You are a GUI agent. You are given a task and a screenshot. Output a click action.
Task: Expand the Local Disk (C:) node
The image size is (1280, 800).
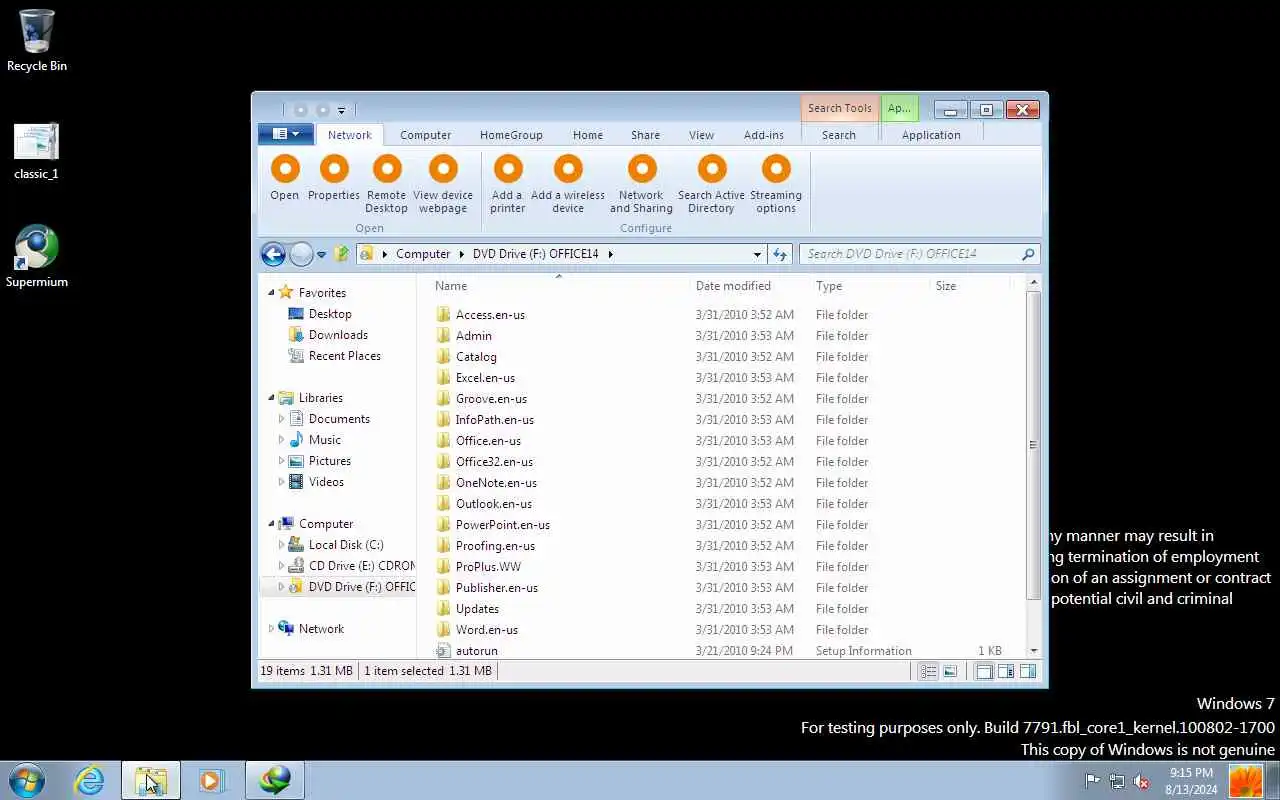(281, 545)
